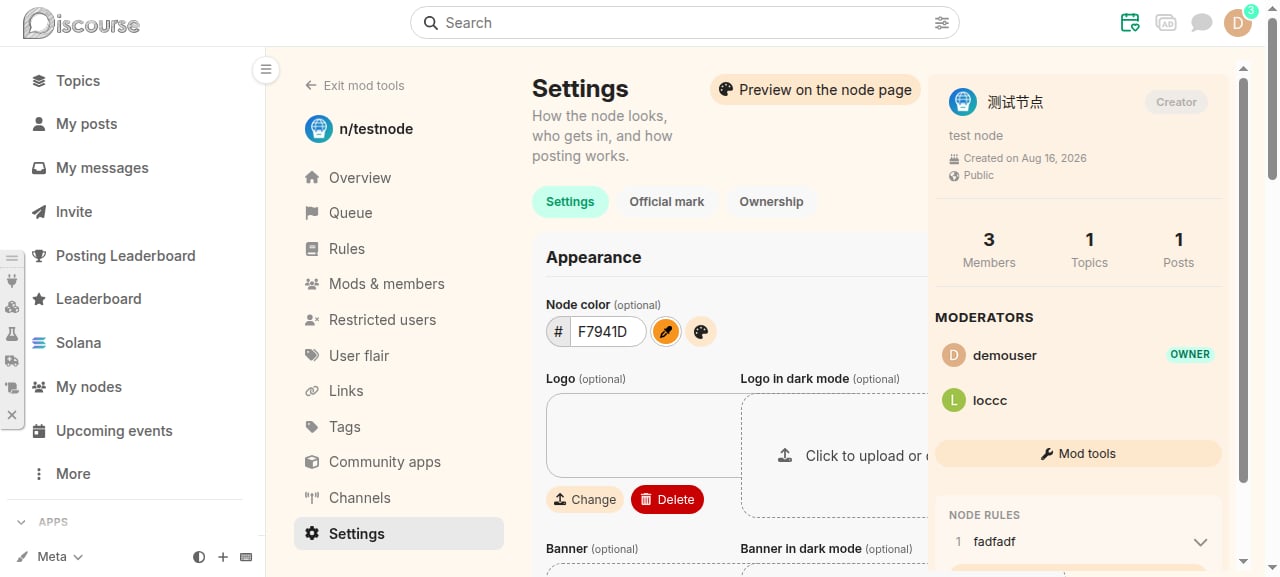The width and height of the screenshot is (1280, 577).
Task: Click the truck icon in floating toolbar
Action: (x=12, y=361)
